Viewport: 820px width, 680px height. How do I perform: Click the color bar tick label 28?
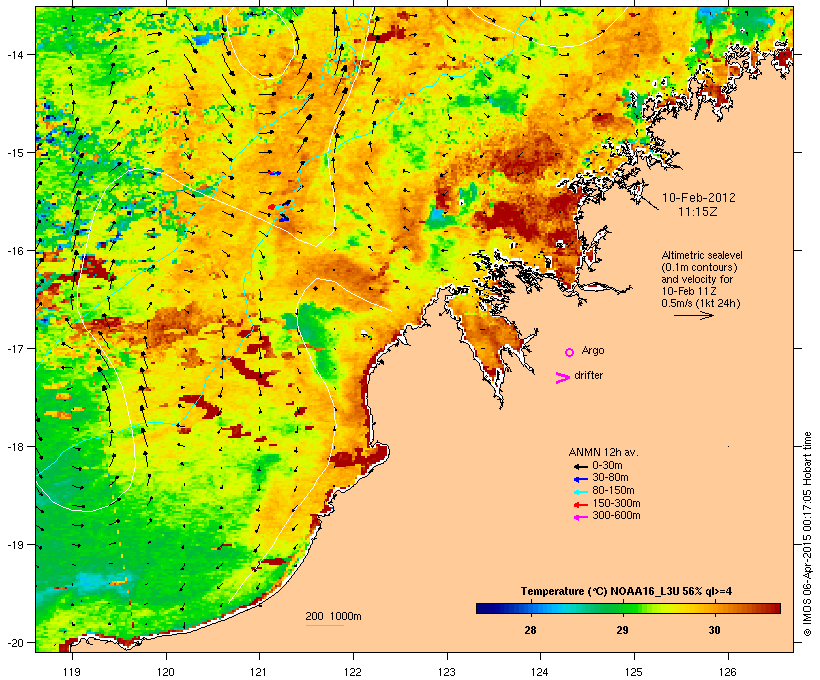click(x=530, y=630)
